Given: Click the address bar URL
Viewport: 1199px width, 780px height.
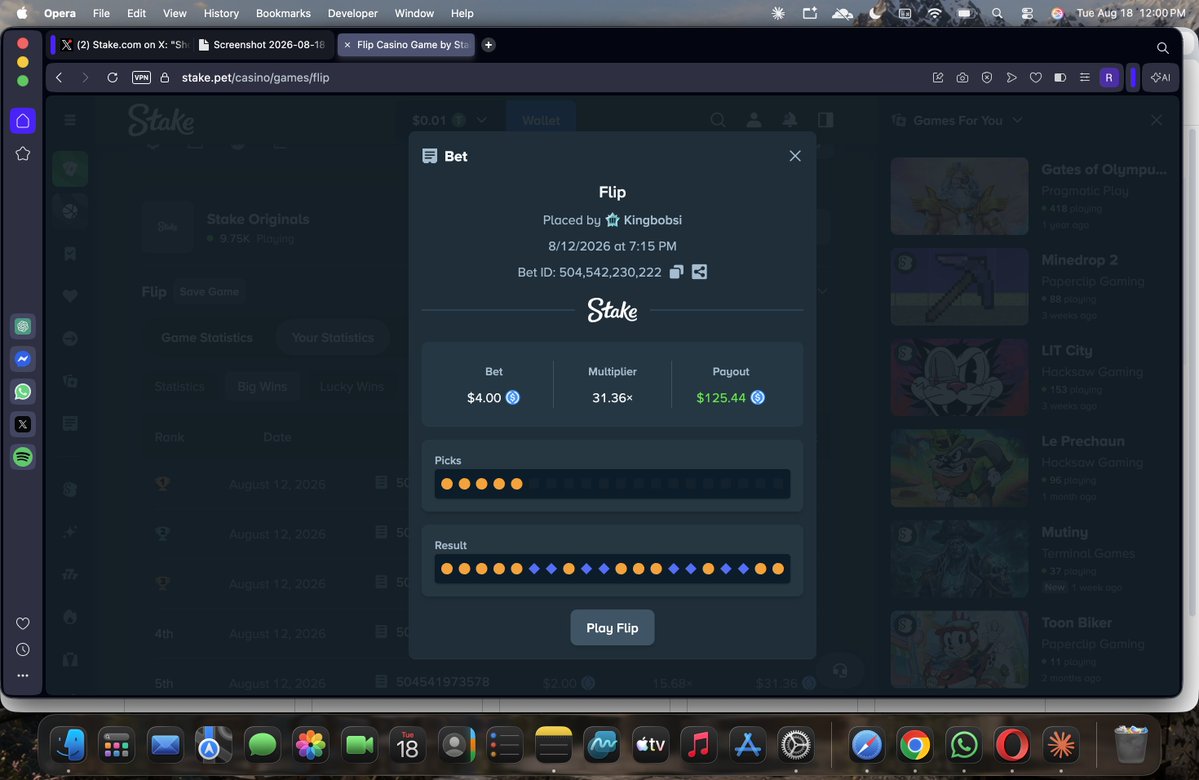Looking at the screenshot, I should [x=255, y=77].
